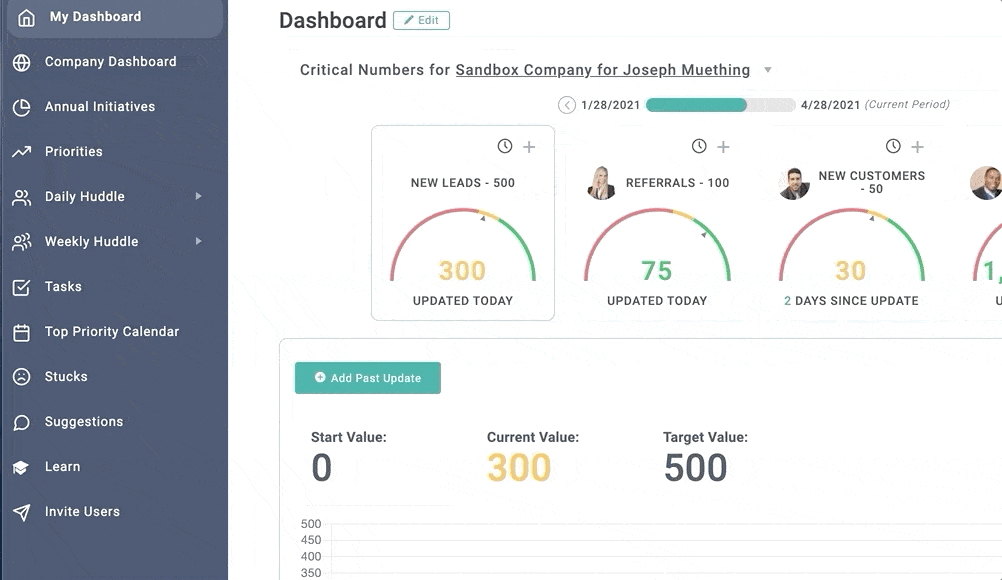Open the company selector dropdown triangle
The image size is (1002, 580).
(x=768, y=70)
